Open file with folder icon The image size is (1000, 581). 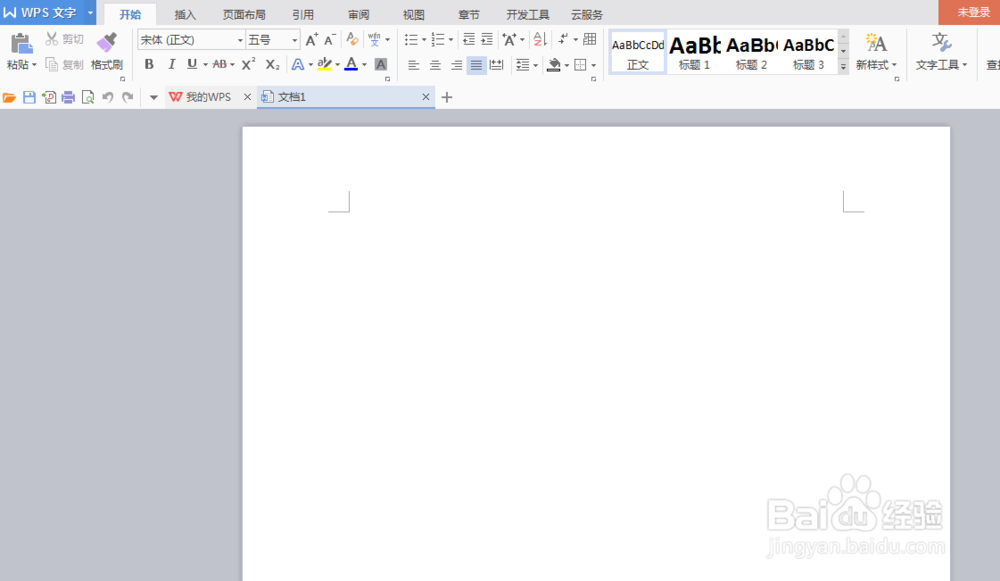9,98
